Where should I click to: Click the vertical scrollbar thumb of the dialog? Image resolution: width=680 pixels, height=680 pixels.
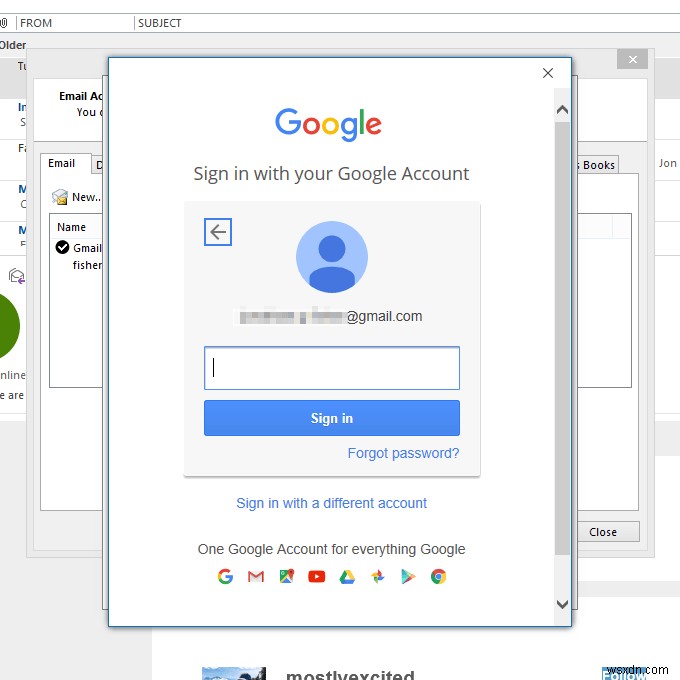pyautogui.click(x=562, y=338)
